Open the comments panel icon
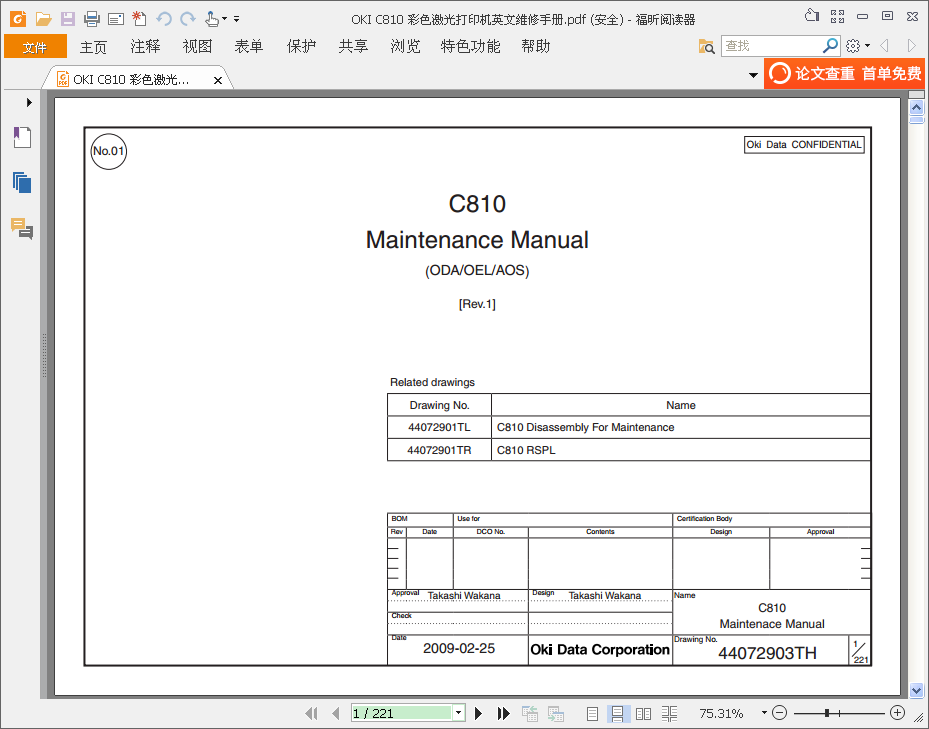Viewport: 929px width, 729px height. pyautogui.click(x=22, y=228)
